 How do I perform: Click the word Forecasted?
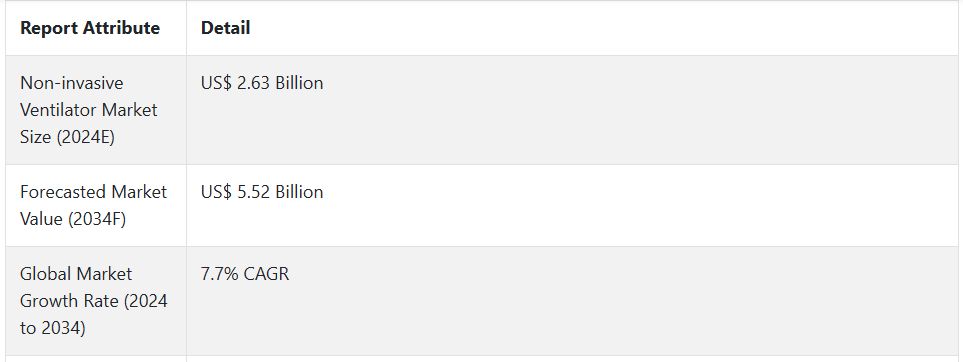[x=57, y=192]
